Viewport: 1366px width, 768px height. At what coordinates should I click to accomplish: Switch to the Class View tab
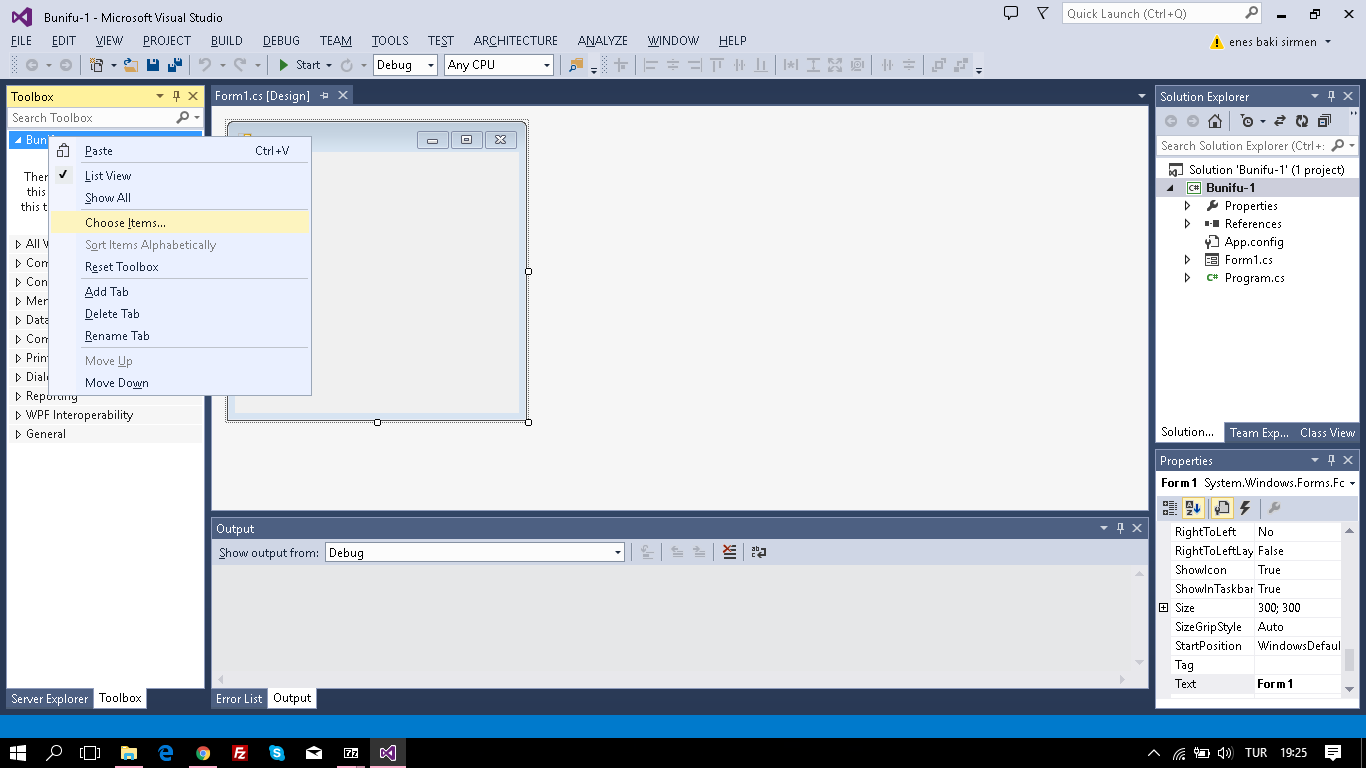[1327, 433]
